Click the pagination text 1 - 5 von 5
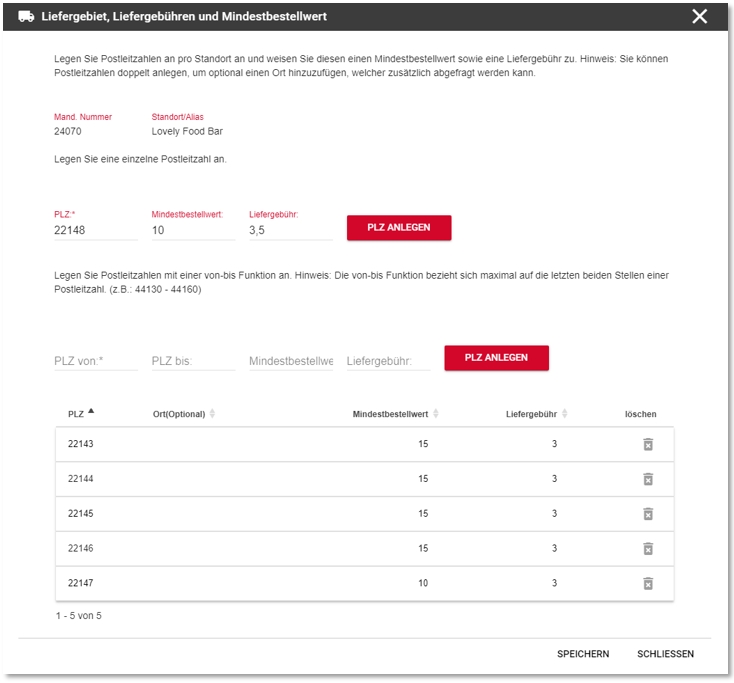The width and height of the screenshot is (734, 683). pos(79,616)
